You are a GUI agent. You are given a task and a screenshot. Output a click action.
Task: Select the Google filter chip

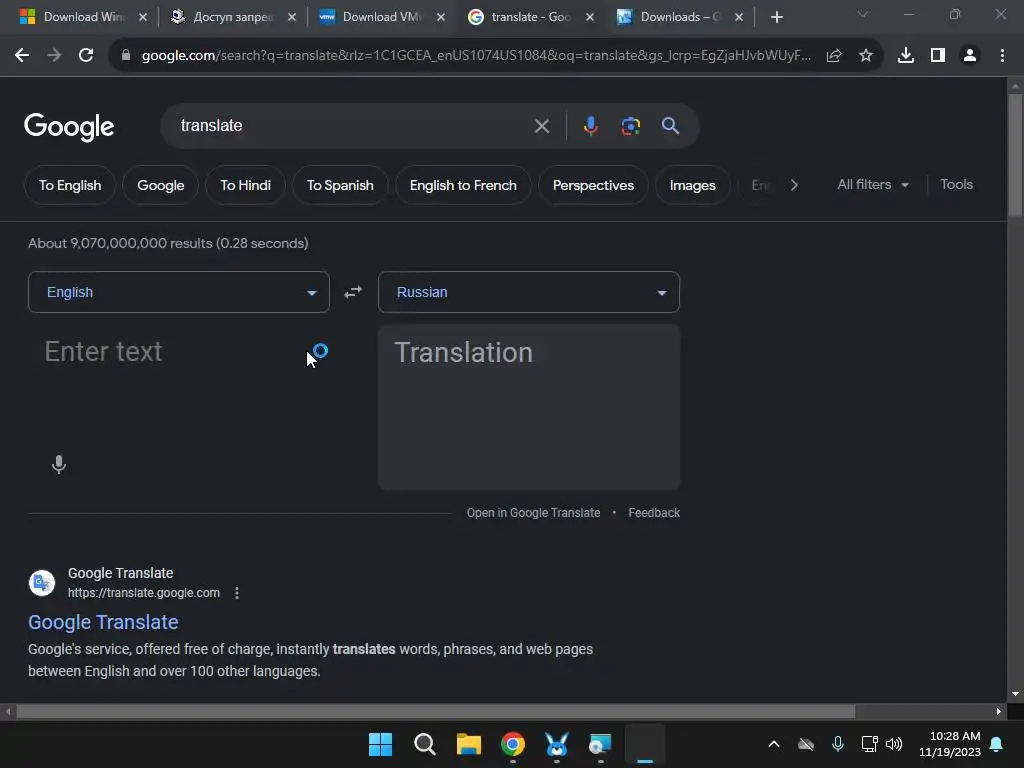(x=161, y=185)
